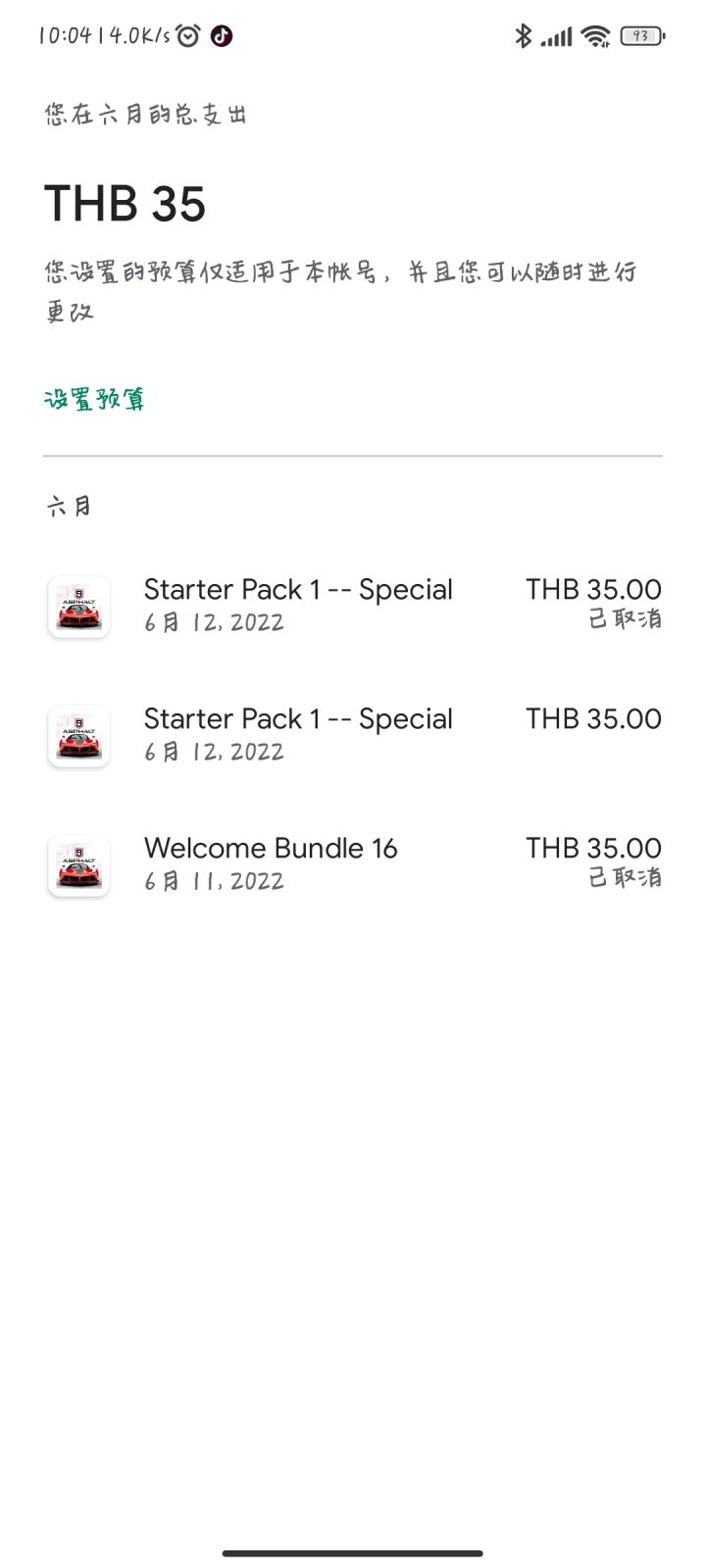
Task: Tap the home gesture bar at the bottom
Action: pos(353,1553)
